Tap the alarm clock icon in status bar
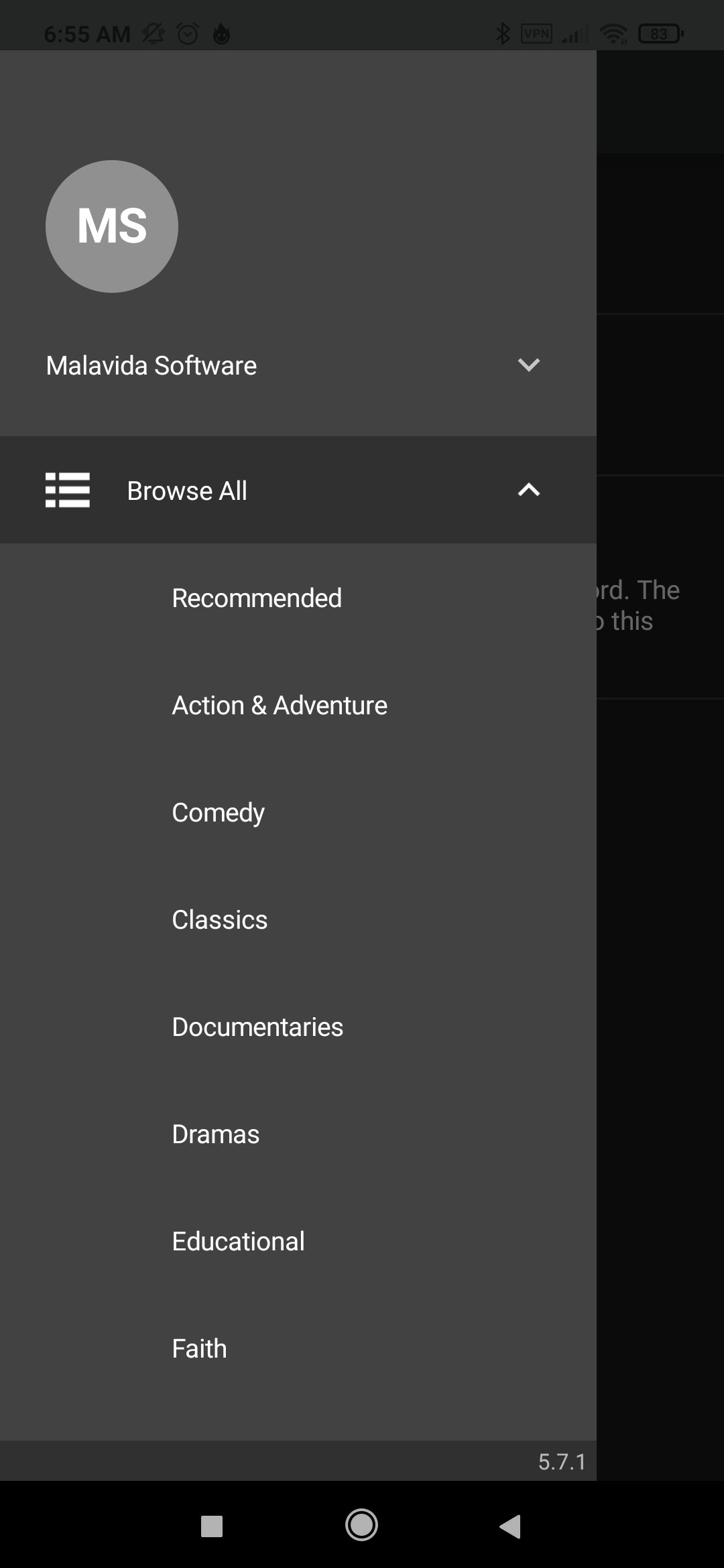The image size is (724, 1568). coord(188,34)
